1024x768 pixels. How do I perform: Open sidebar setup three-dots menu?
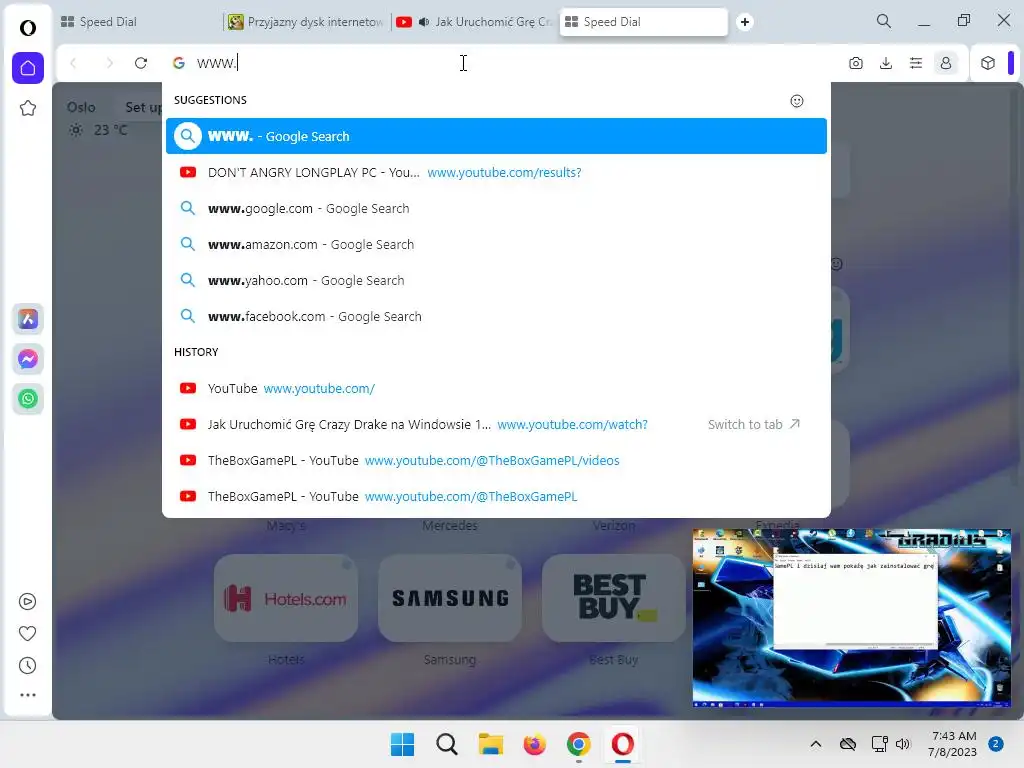tap(27, 695)
